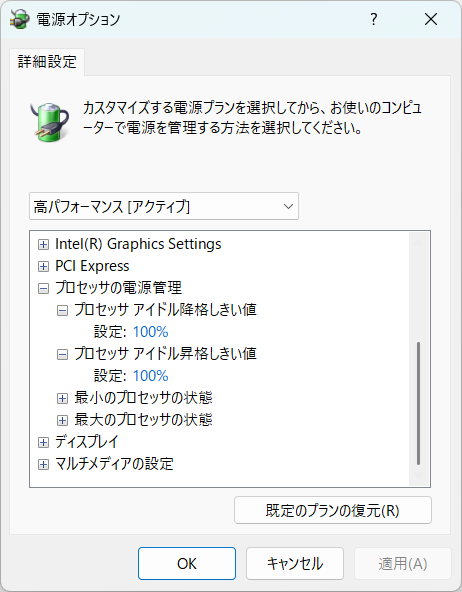
Task: Click the 100% value under 昇格しきい値
Action: [x=151, y=376]
